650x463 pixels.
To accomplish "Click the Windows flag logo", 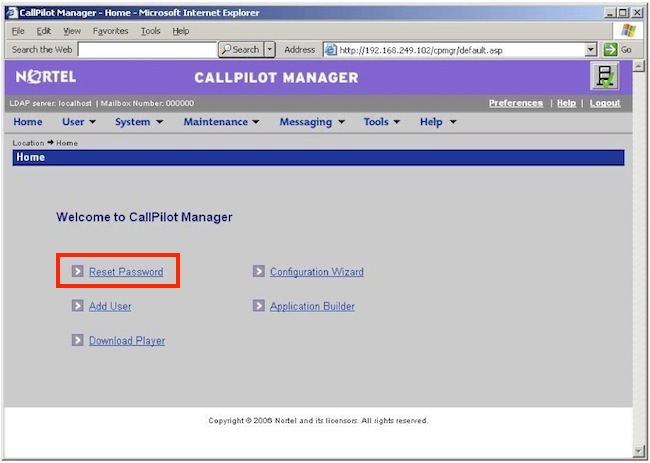I will coord(628,31).
